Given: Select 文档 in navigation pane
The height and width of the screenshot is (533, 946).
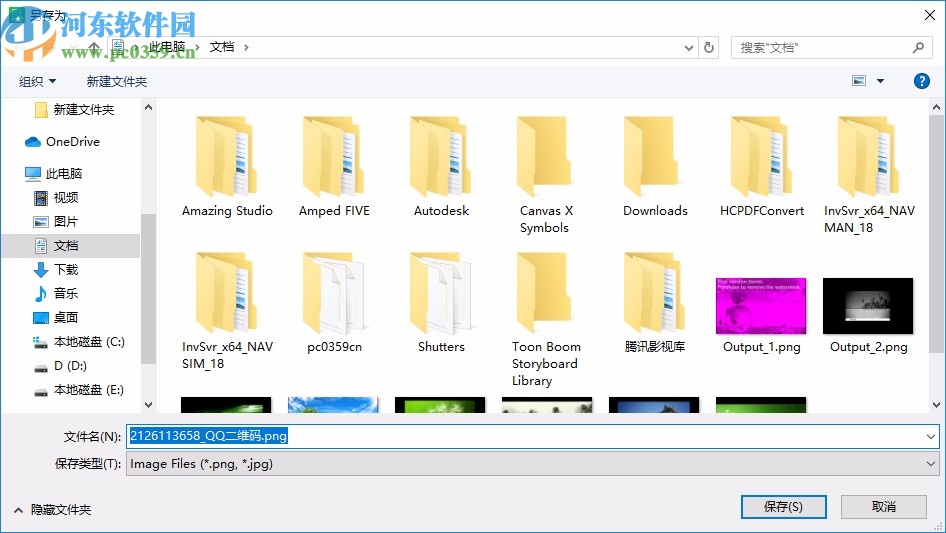Looking at the screenshot, I should point(71,246).
